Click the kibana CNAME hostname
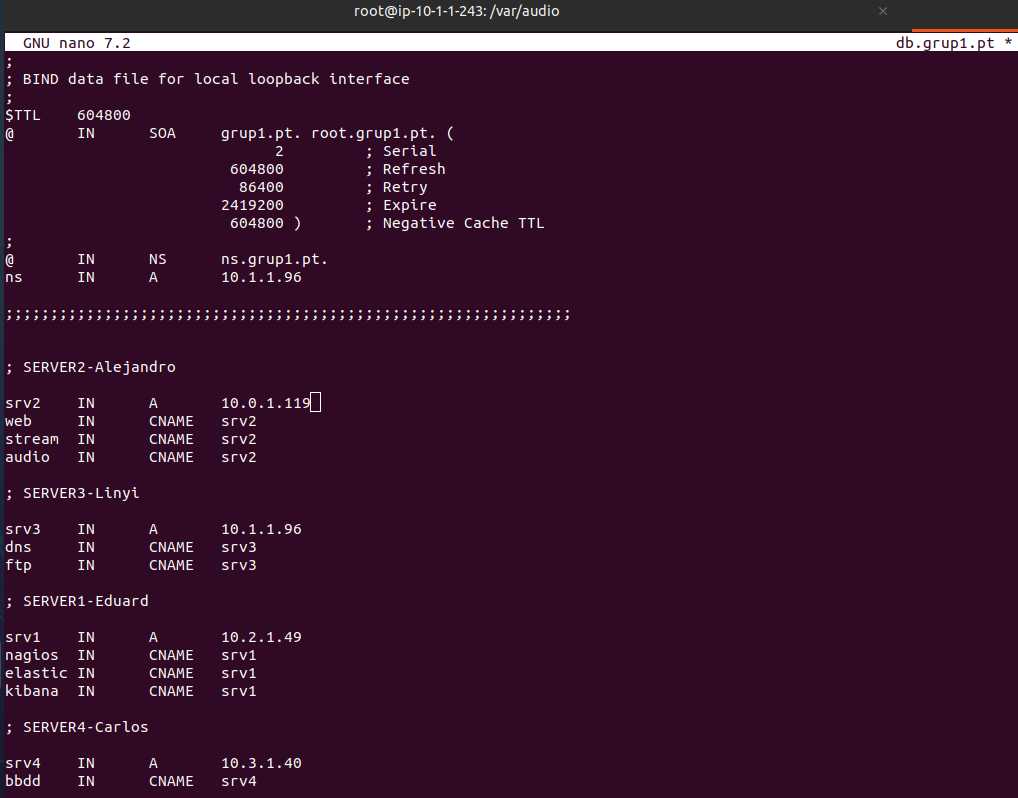The height and width of the screenshot is (798, 1018). pos(31,691)
